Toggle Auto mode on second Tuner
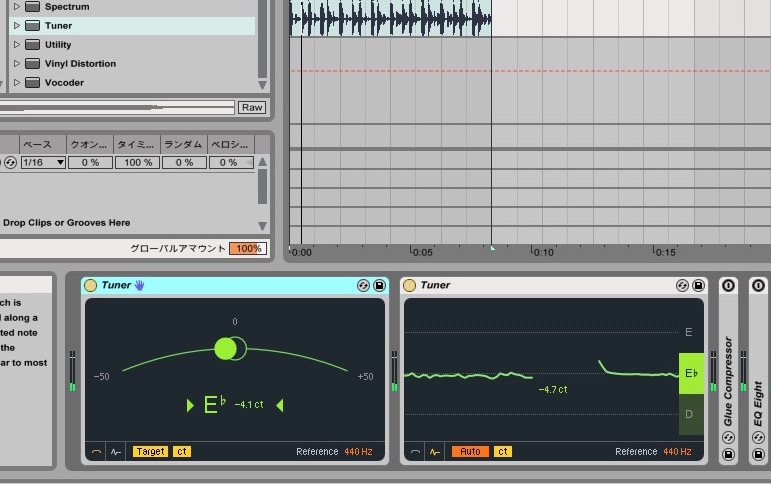The image size is (771, 484). [470, 452]
